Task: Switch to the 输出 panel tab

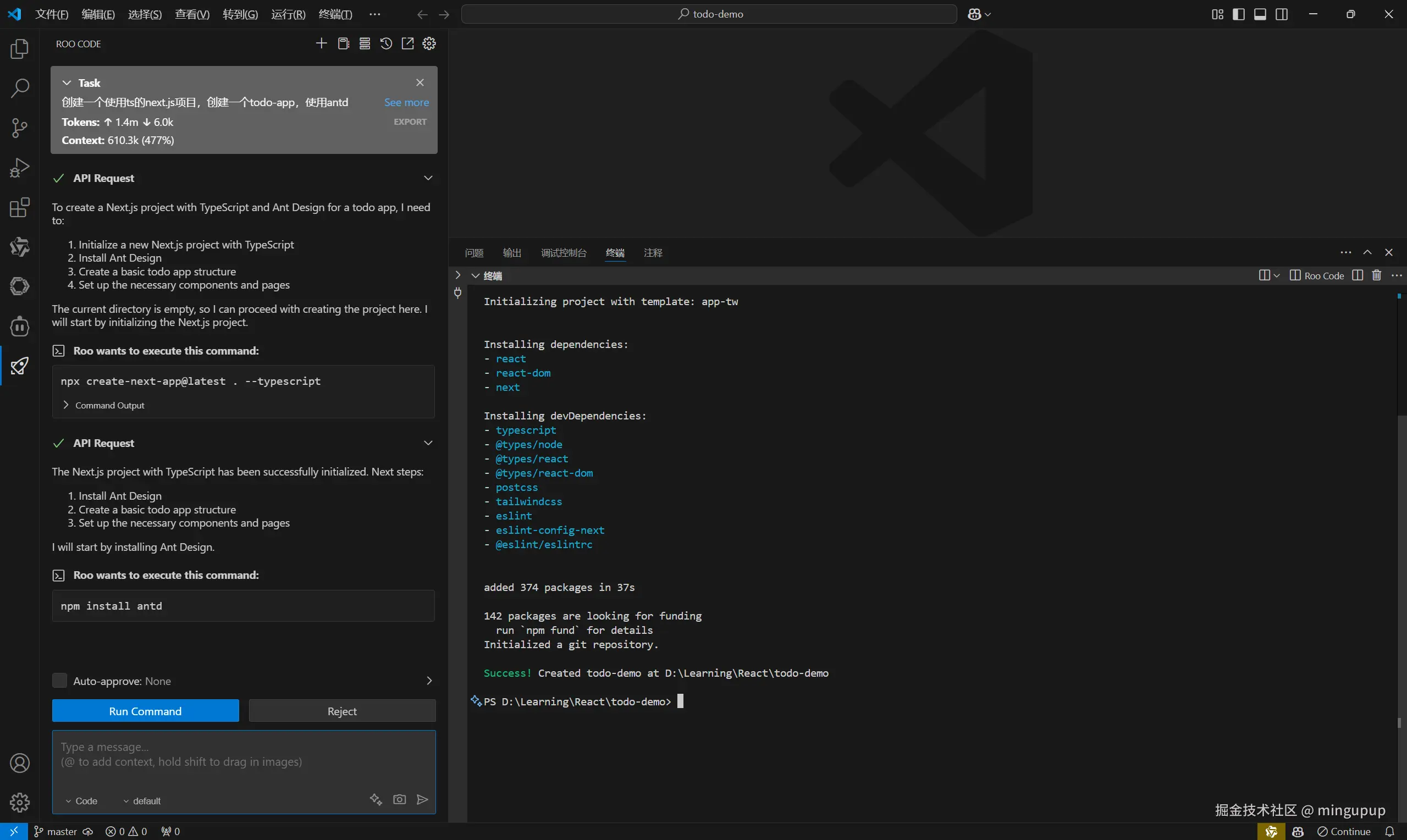Action: click(x=512, y=253)
